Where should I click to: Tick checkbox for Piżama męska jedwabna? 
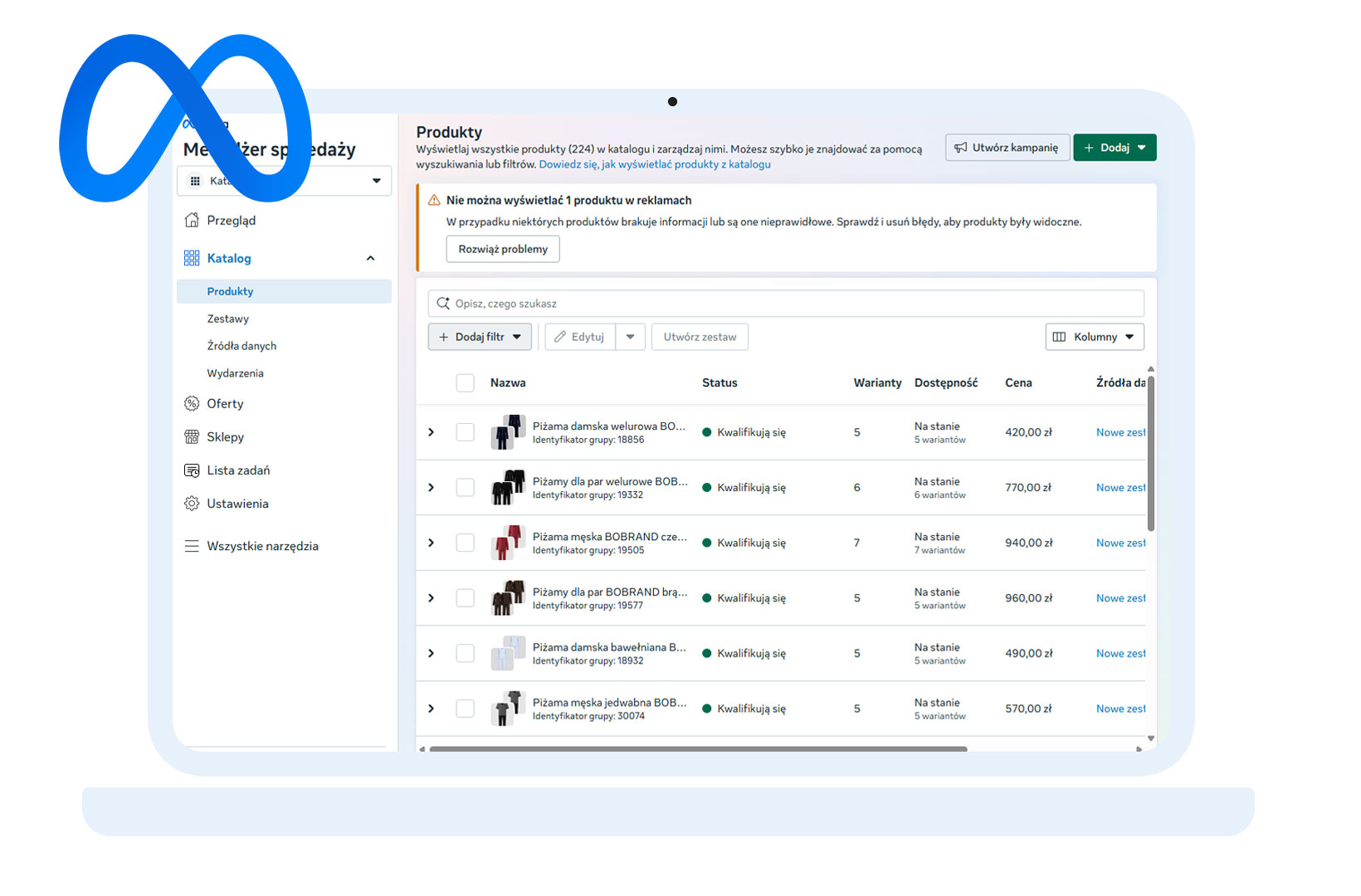point(466,709)
